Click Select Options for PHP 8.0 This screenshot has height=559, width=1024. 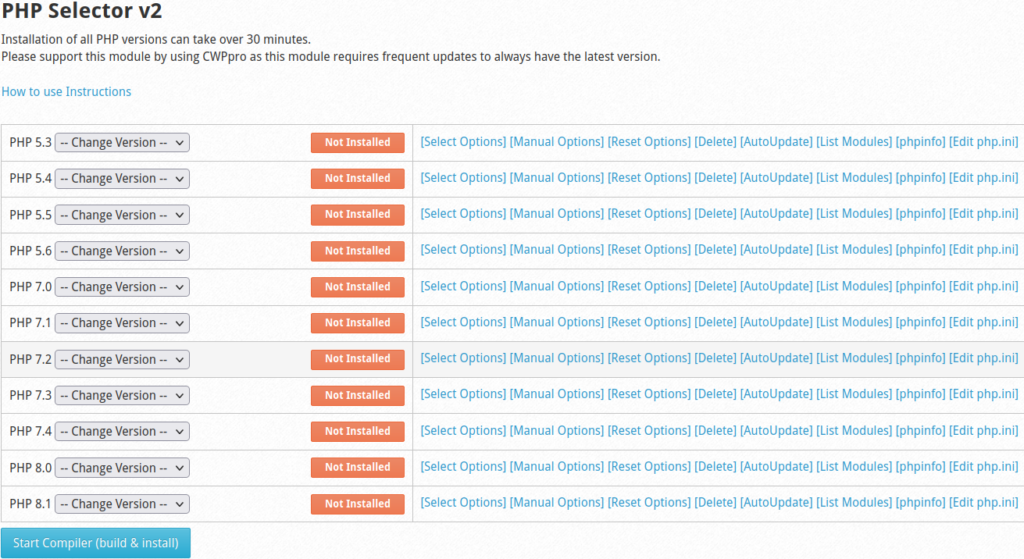point(463,467)
